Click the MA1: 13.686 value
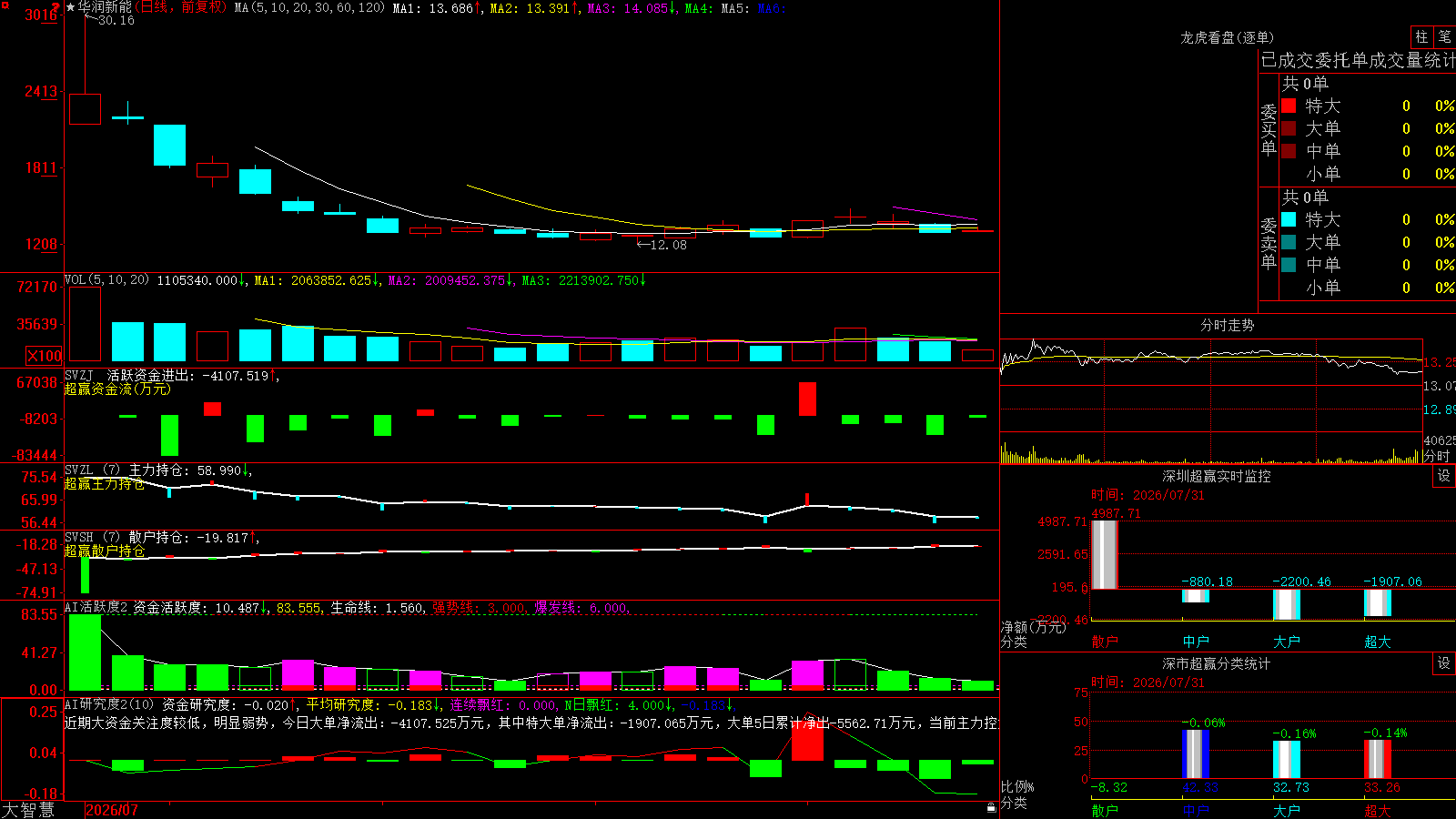The image size is (1456, 819). pyautogui.click(x=433, y=8)
